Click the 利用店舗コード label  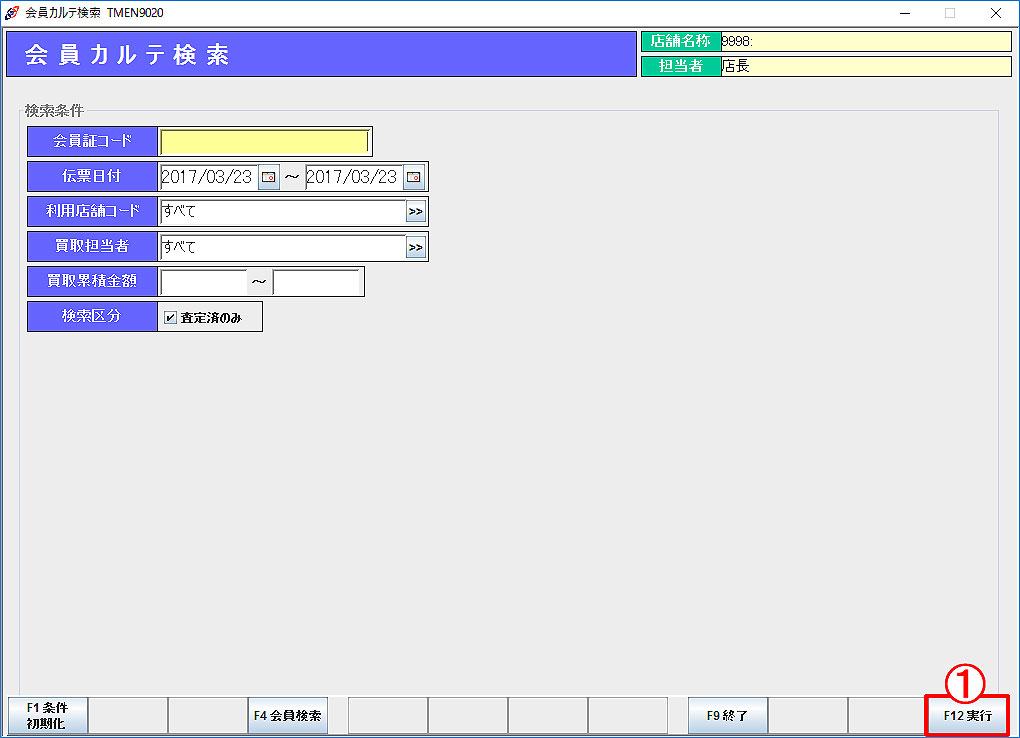tap(92, 212)
